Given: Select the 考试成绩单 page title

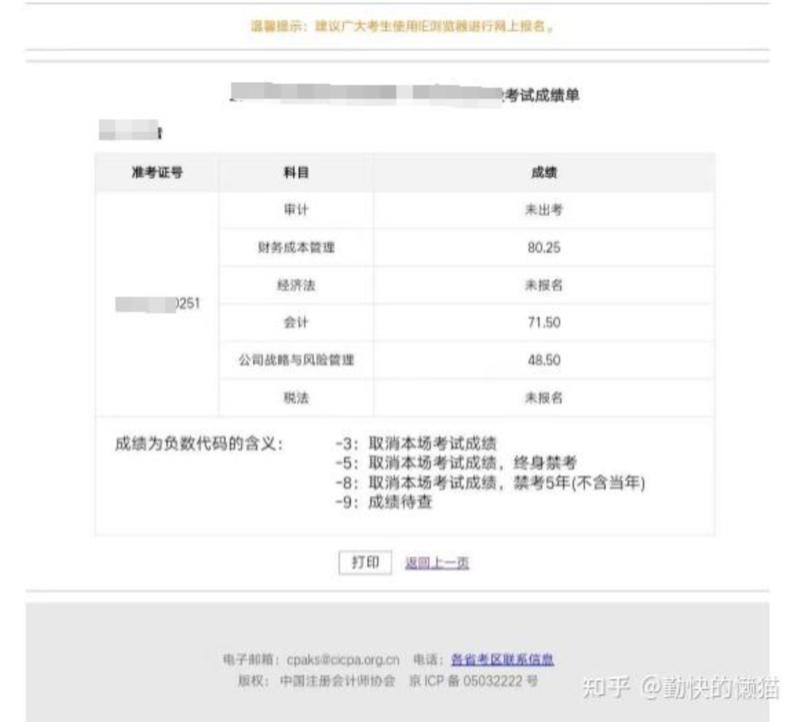Looking at the screenshot, I should [543, 95].
